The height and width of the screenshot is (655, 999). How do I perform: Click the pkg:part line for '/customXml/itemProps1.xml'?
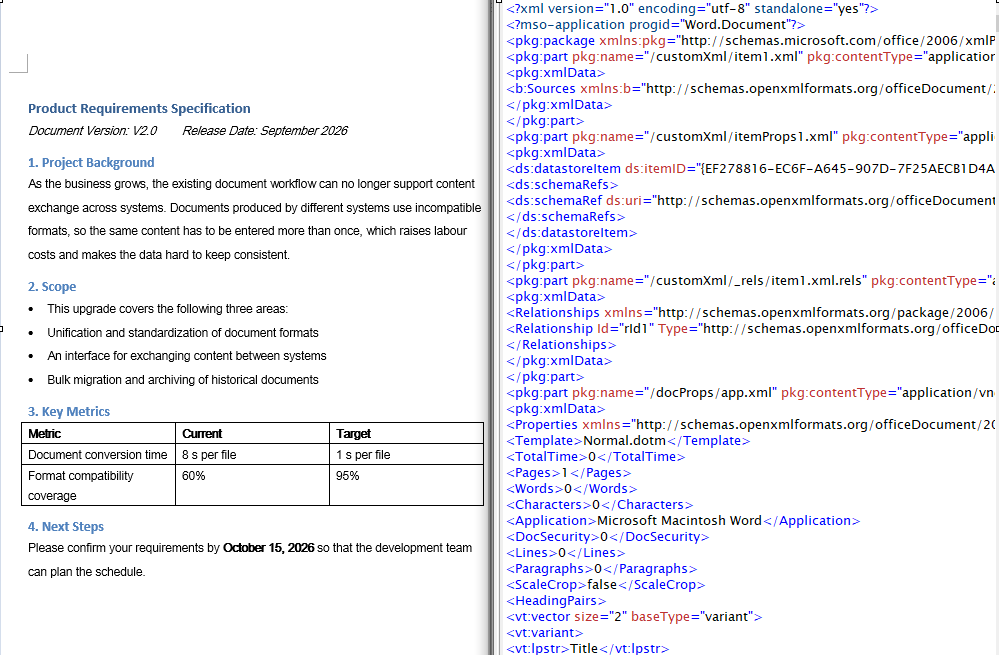click(751, 136)
